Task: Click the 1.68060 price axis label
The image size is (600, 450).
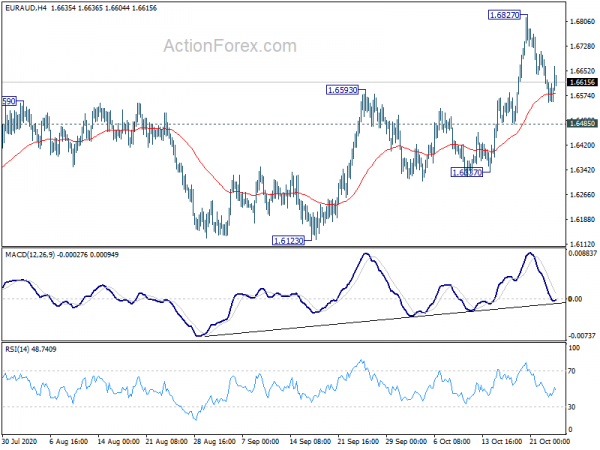Action: [582, 21]
